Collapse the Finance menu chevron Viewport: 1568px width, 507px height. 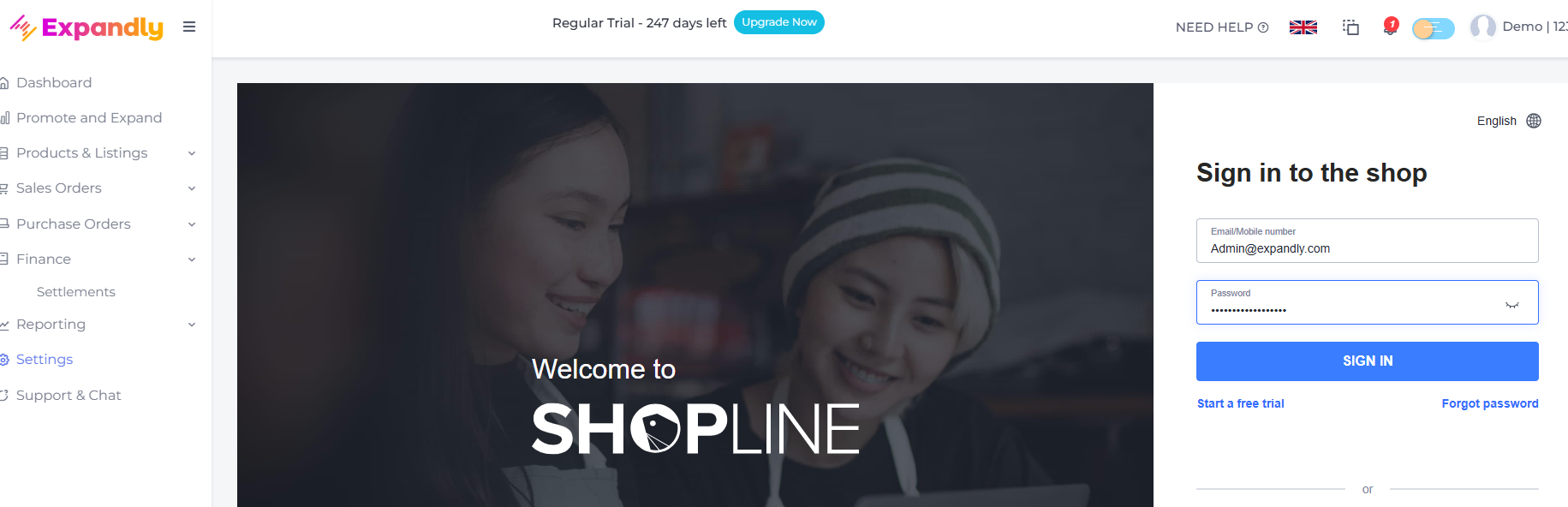click(x=192, y=259)
